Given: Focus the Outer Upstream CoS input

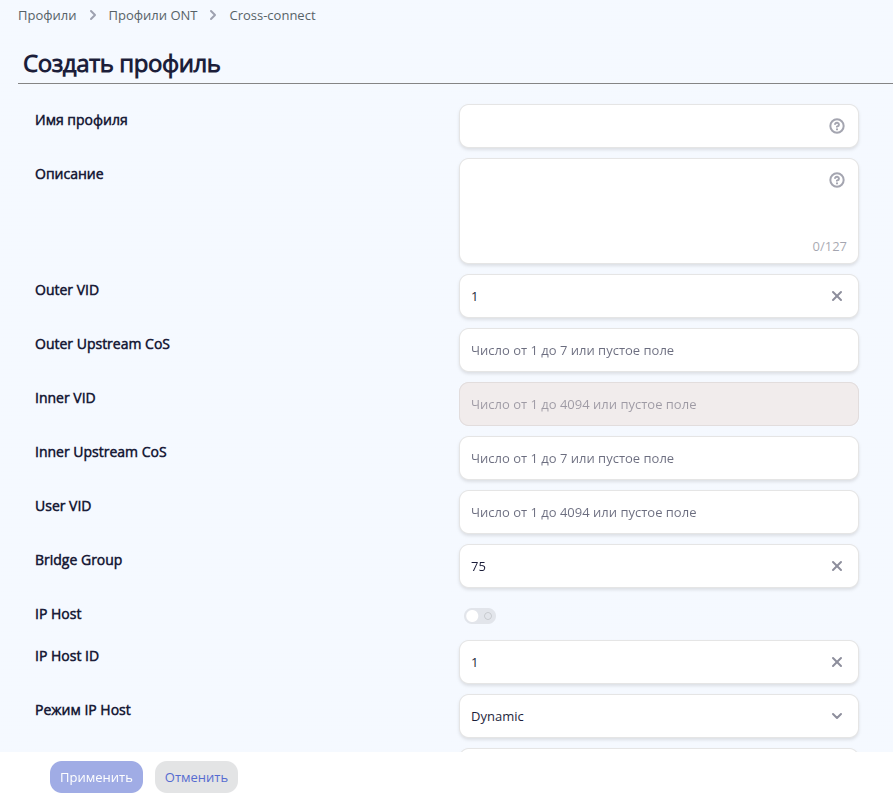Looking at the screenshot, I should click(658, 350).
